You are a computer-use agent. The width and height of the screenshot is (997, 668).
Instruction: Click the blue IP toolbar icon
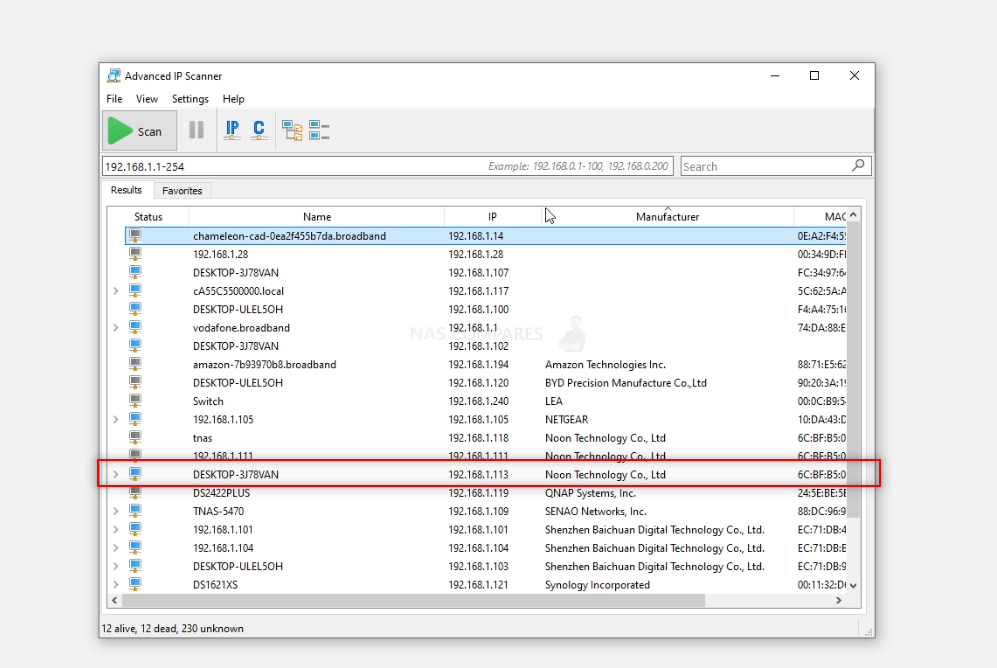(232, 130)
